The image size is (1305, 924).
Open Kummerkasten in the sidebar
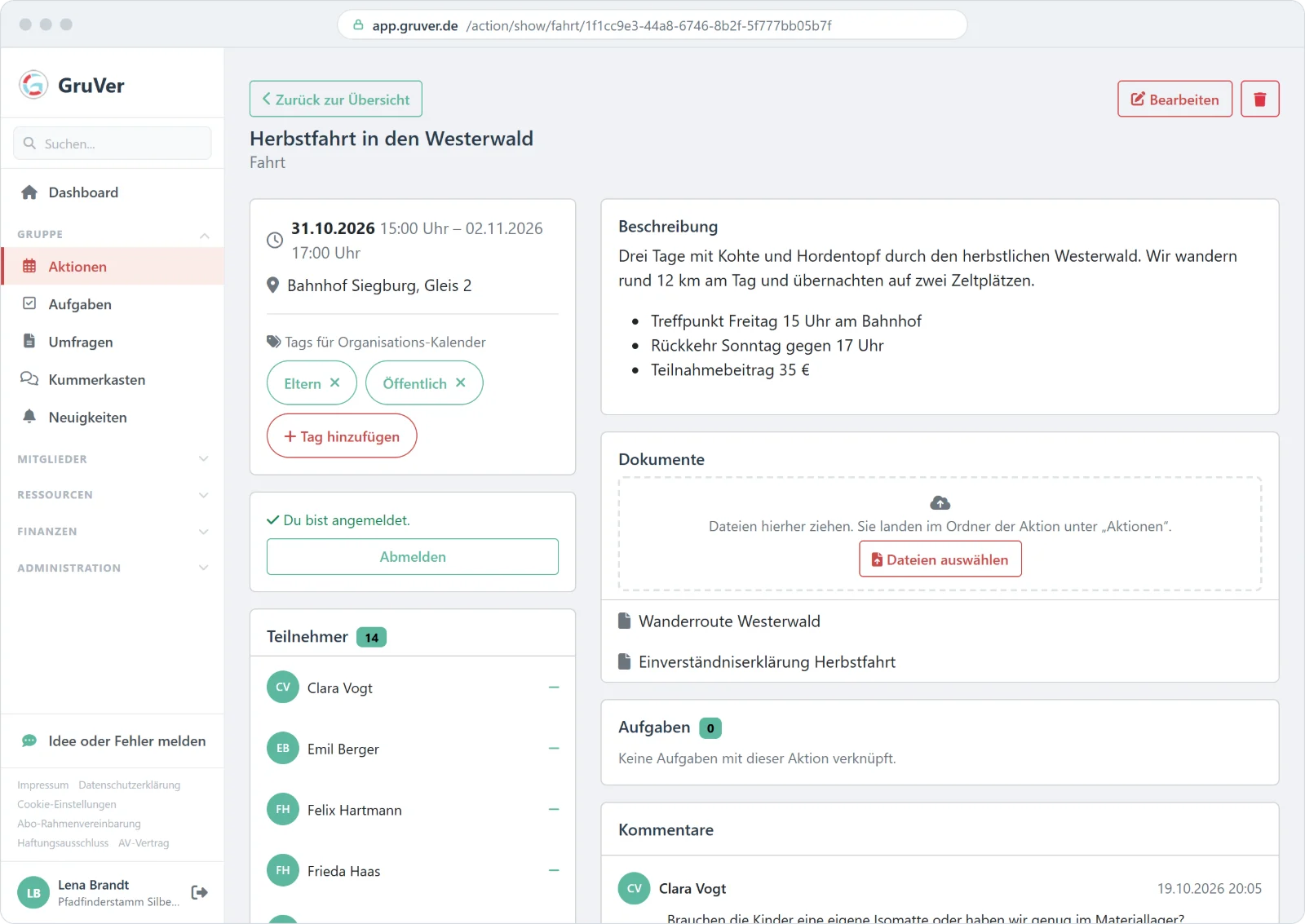[x=113, y=379]
